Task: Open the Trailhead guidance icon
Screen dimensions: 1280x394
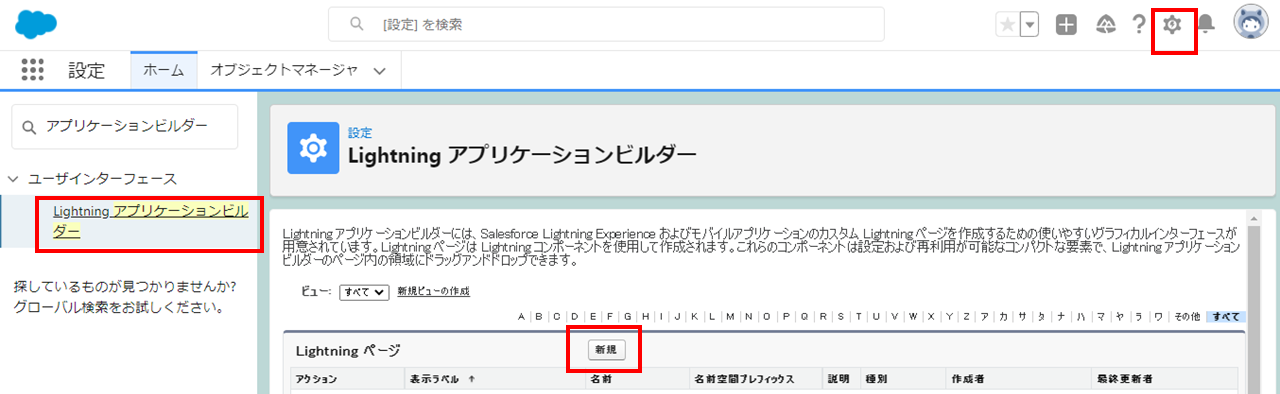Action: click(x=1106, y=24)
